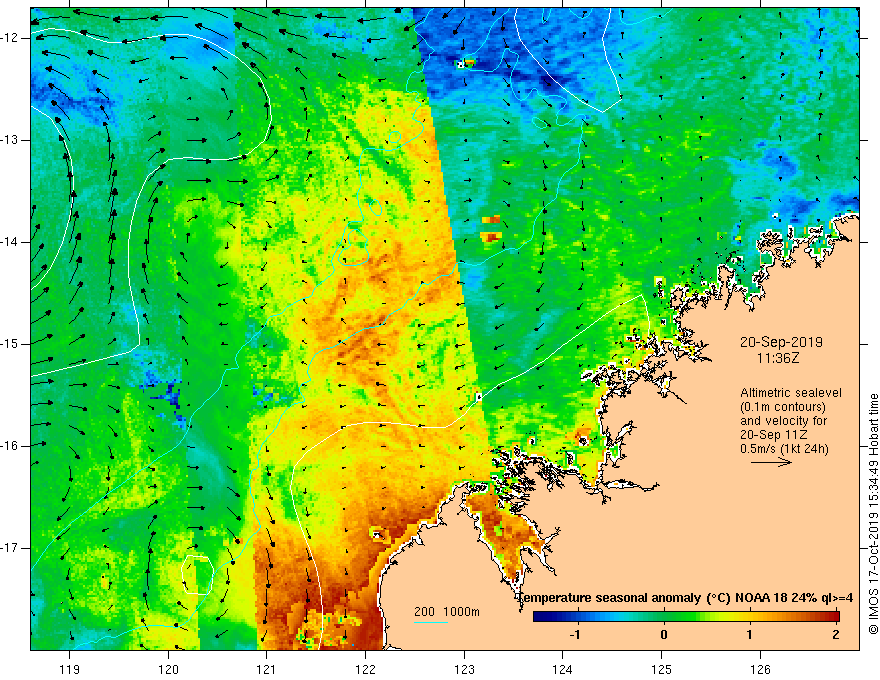Click latitude axis label "-15"
This screenshot has height=680, width=880.
10,344
